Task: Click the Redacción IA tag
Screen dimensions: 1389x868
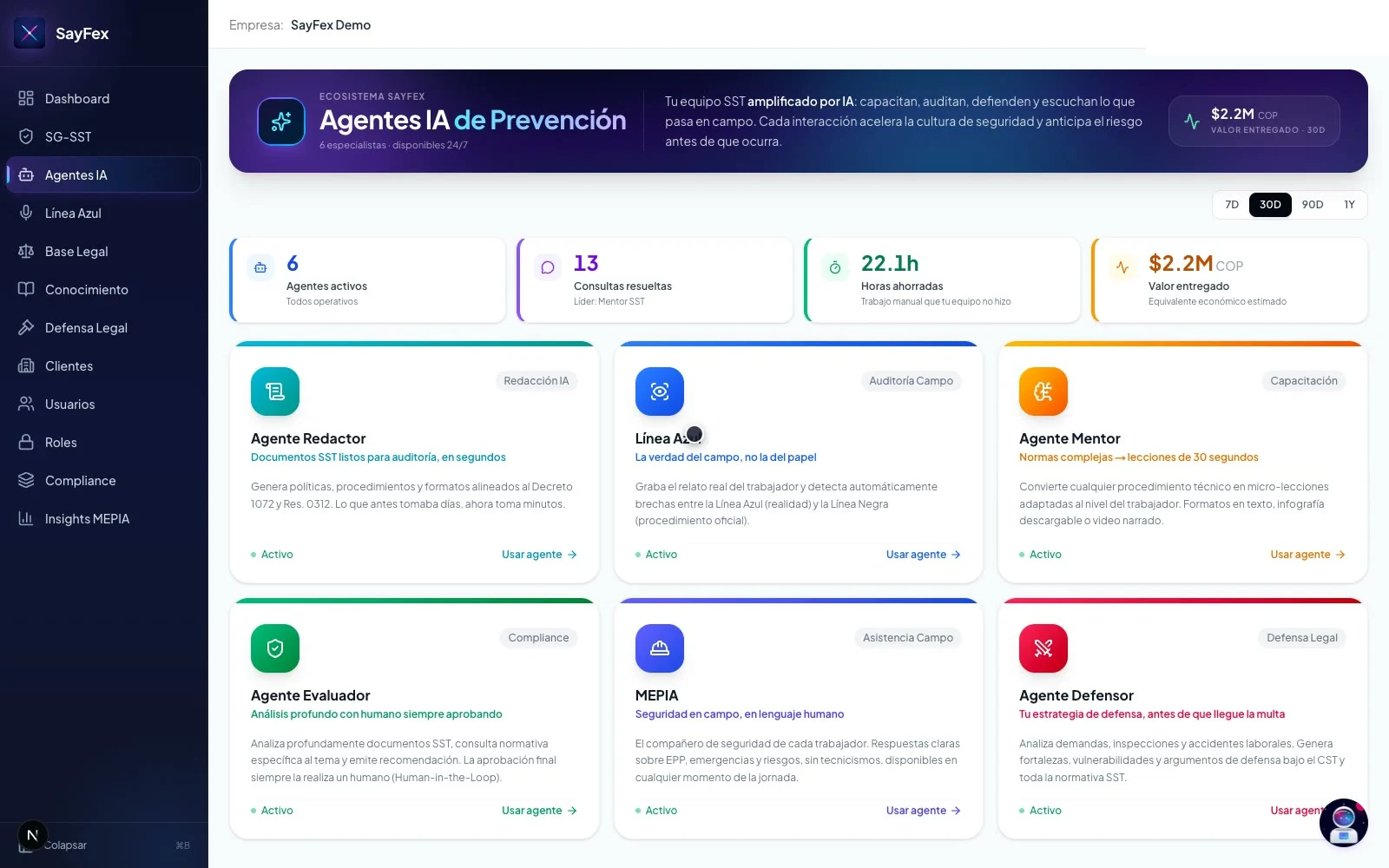Action: [537, 381]
